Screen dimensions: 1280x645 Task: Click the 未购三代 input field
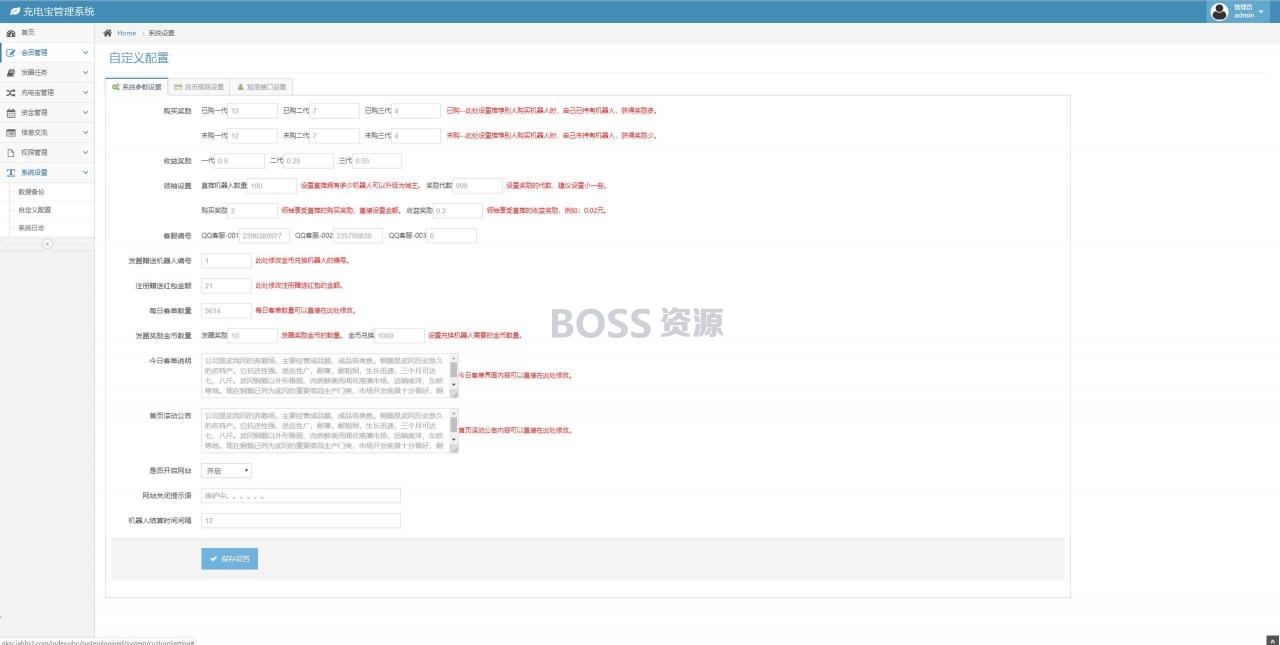(x=416, y=135)
